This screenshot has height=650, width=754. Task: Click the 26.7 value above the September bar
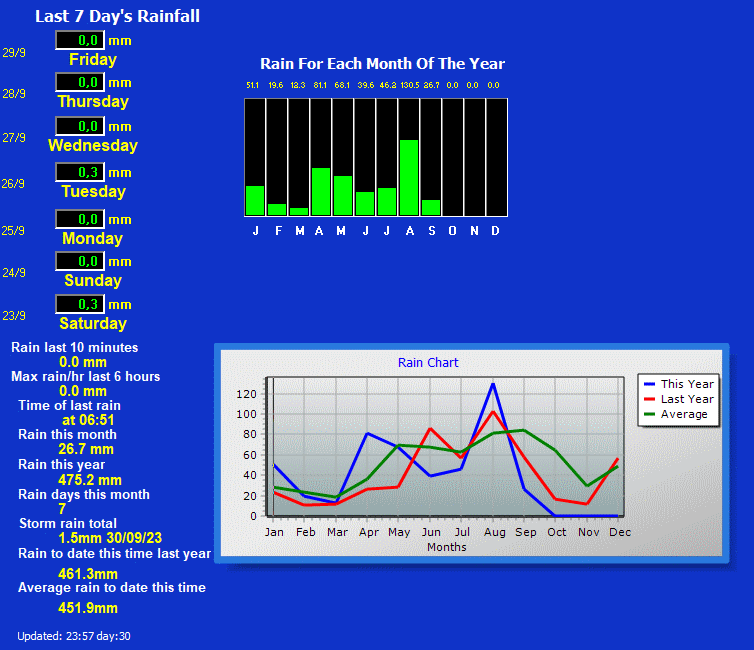[431, 85]
